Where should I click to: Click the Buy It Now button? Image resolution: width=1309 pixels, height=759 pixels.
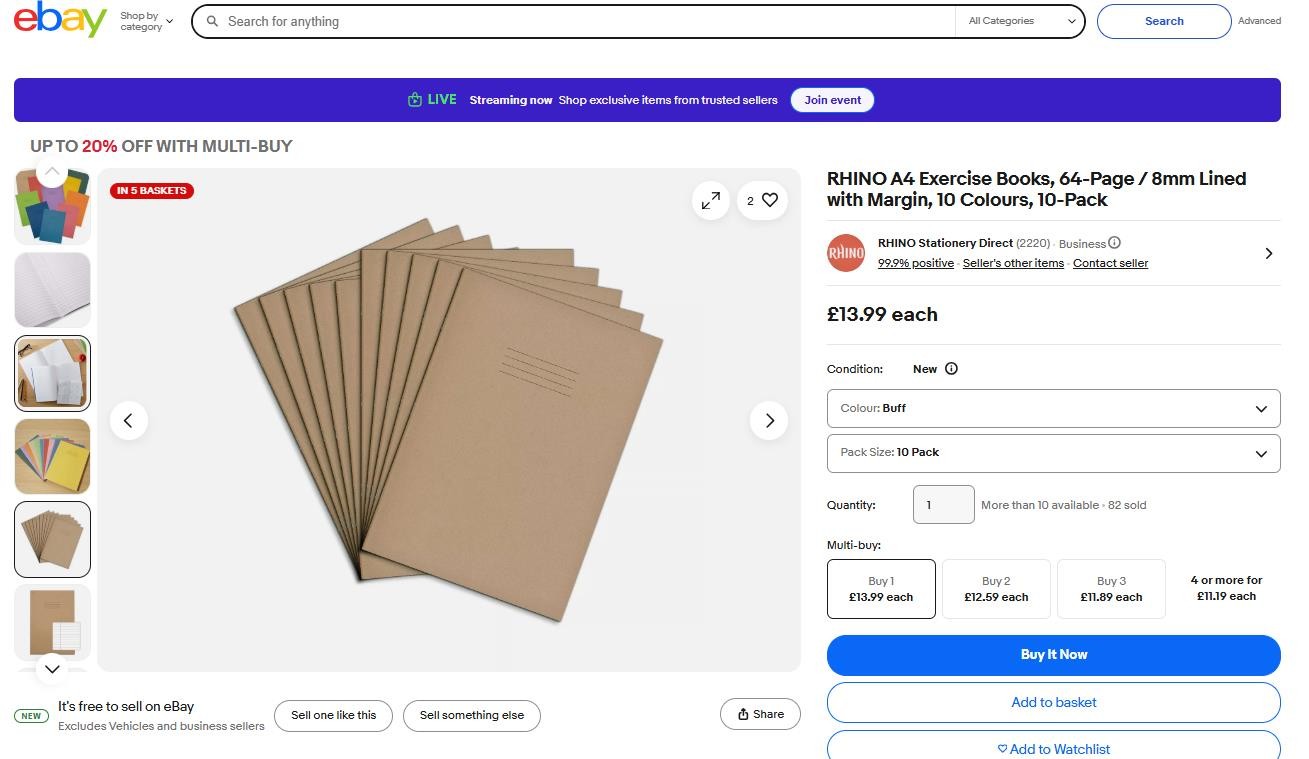point(1053,655)
